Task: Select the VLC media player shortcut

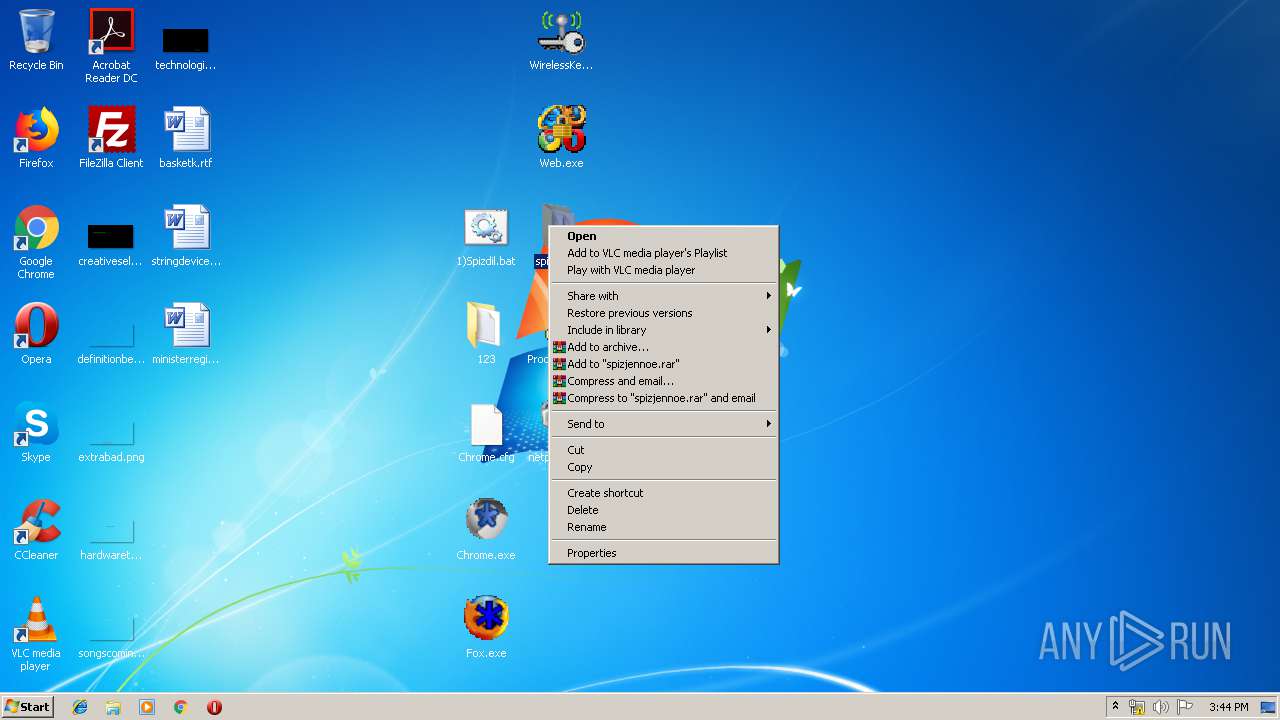Action: [x=36, y=633]
